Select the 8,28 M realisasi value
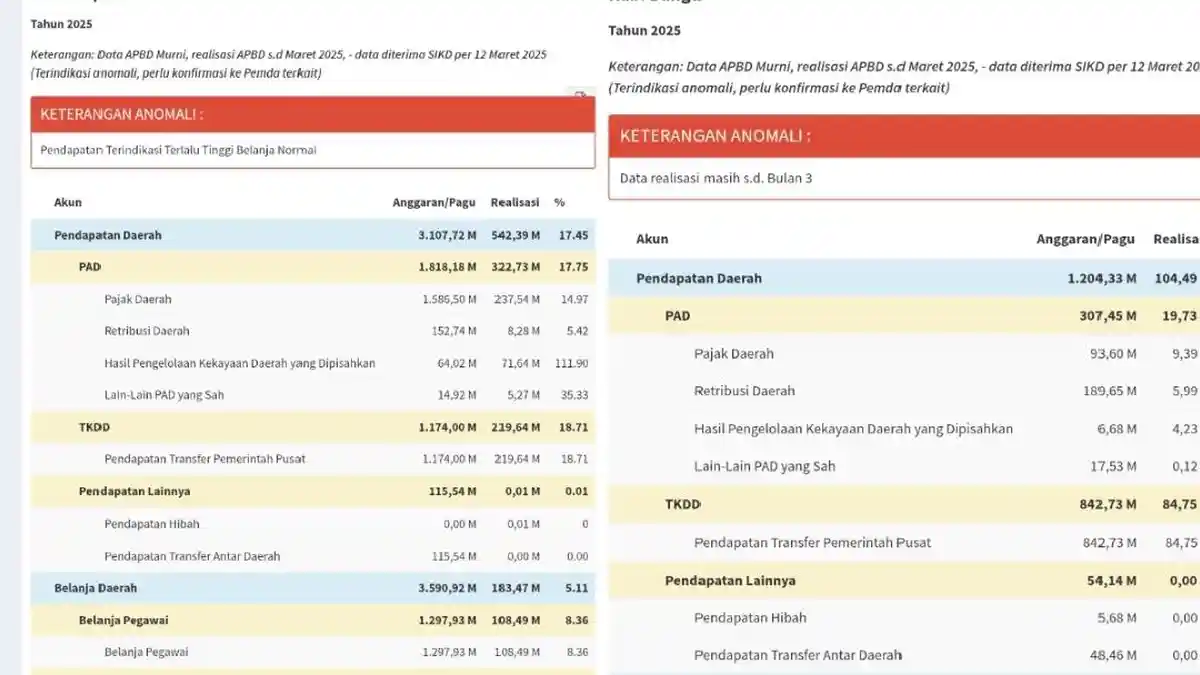Screen dimensions: 1200x675 point(524,331)
